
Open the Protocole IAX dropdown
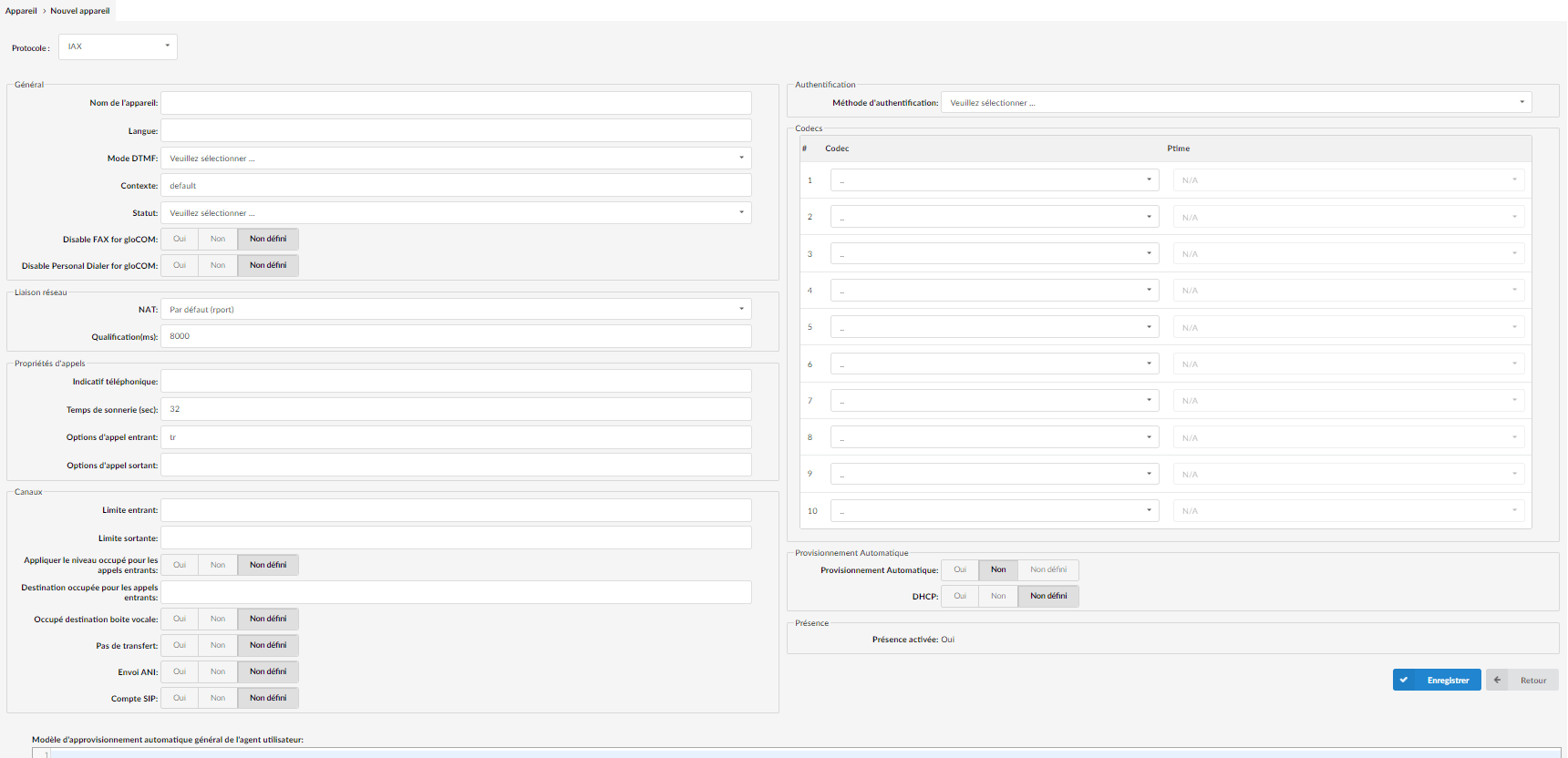[118, 46]
